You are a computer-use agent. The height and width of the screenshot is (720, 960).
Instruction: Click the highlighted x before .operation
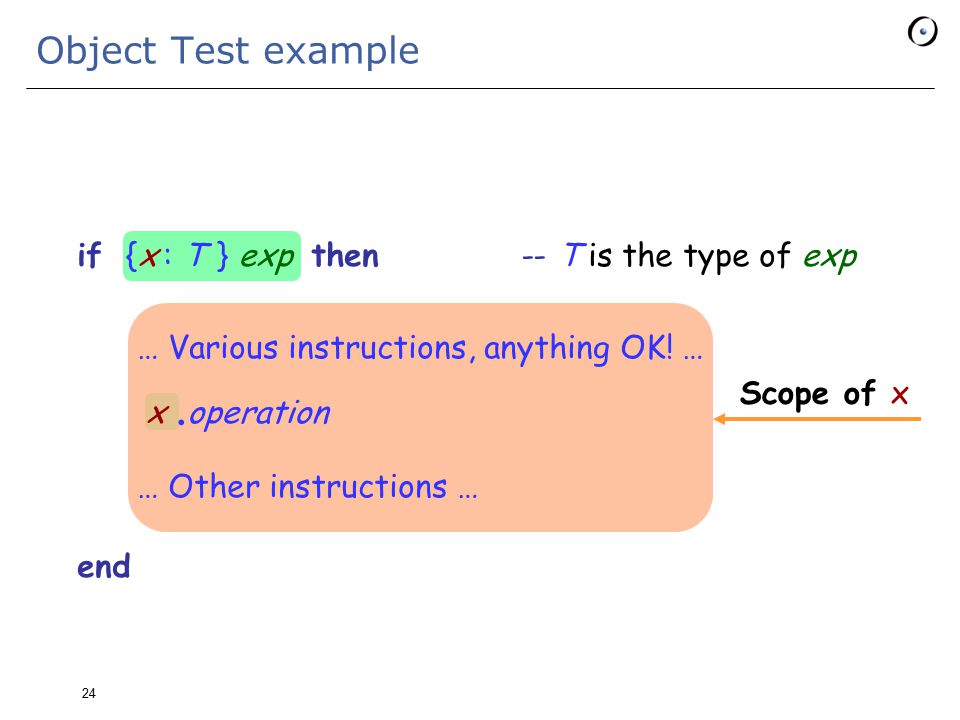pyautogui.click(x=162, y=411)
